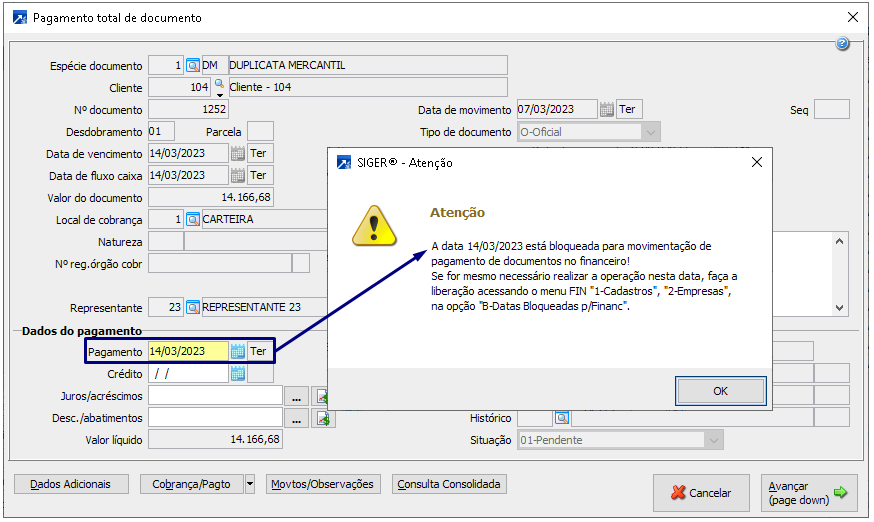Viewport: 874px width, 522px height.
Task: Click Avançar (page down) button
Action: click(809, 493)
